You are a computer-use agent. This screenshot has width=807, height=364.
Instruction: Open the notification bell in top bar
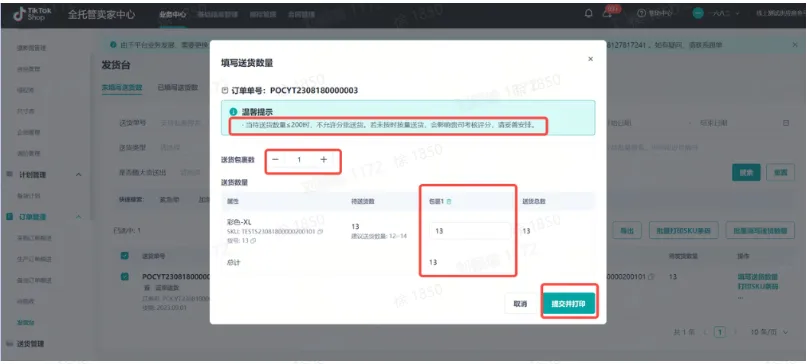click(589, 14)
